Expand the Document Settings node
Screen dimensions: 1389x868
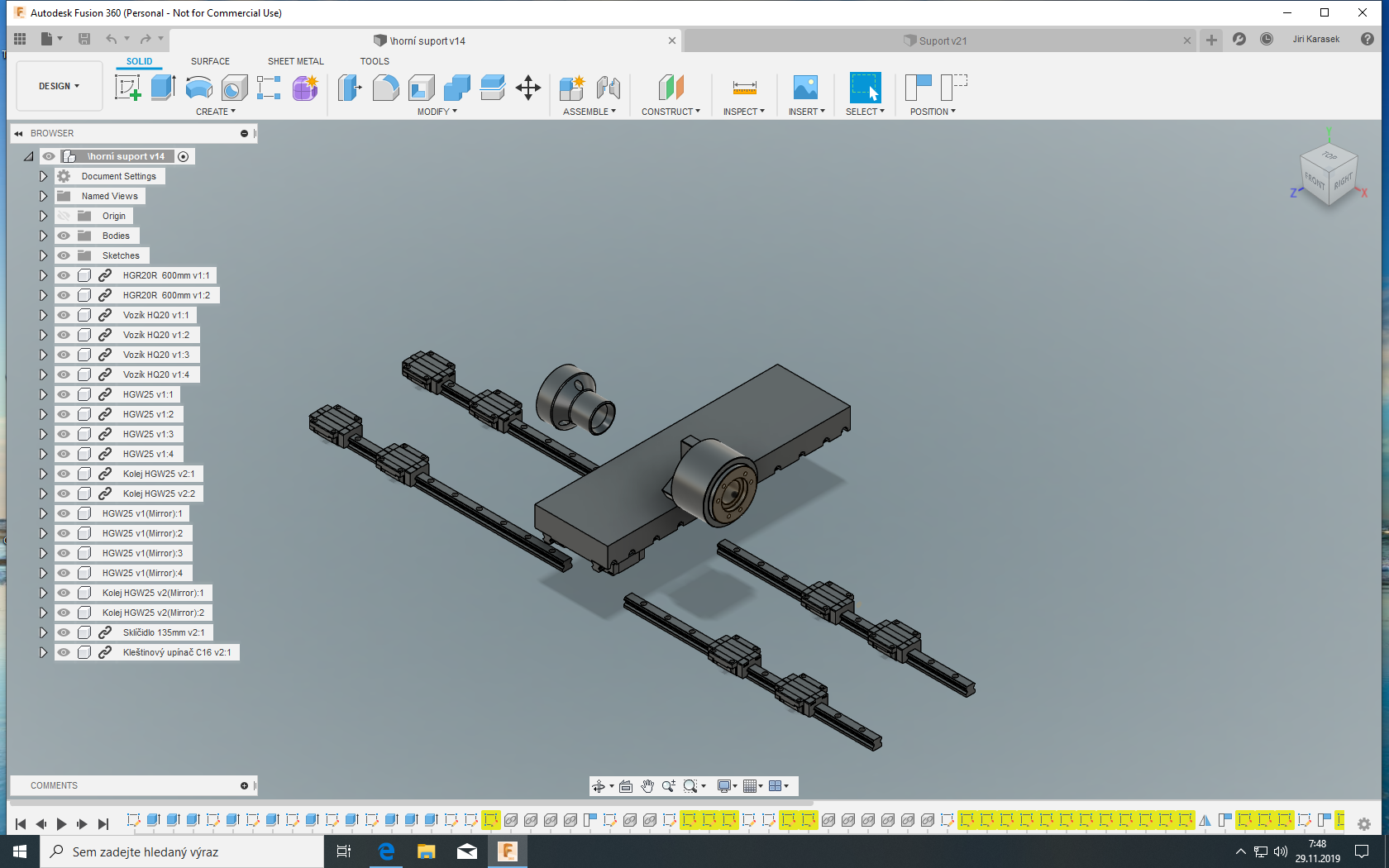tap(43, 176)
